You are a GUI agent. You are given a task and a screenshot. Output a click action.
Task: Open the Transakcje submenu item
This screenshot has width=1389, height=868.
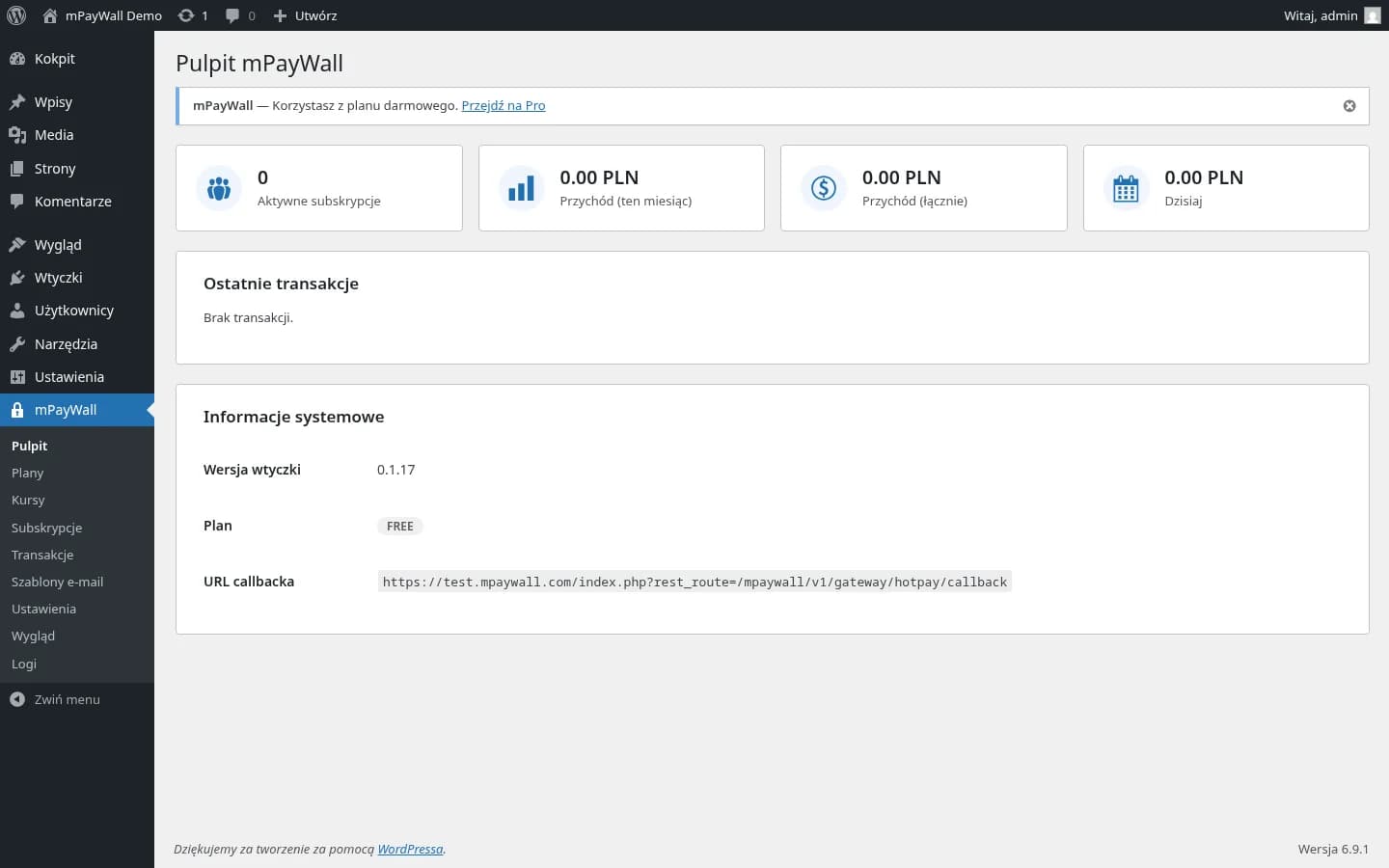click(42, 555)
